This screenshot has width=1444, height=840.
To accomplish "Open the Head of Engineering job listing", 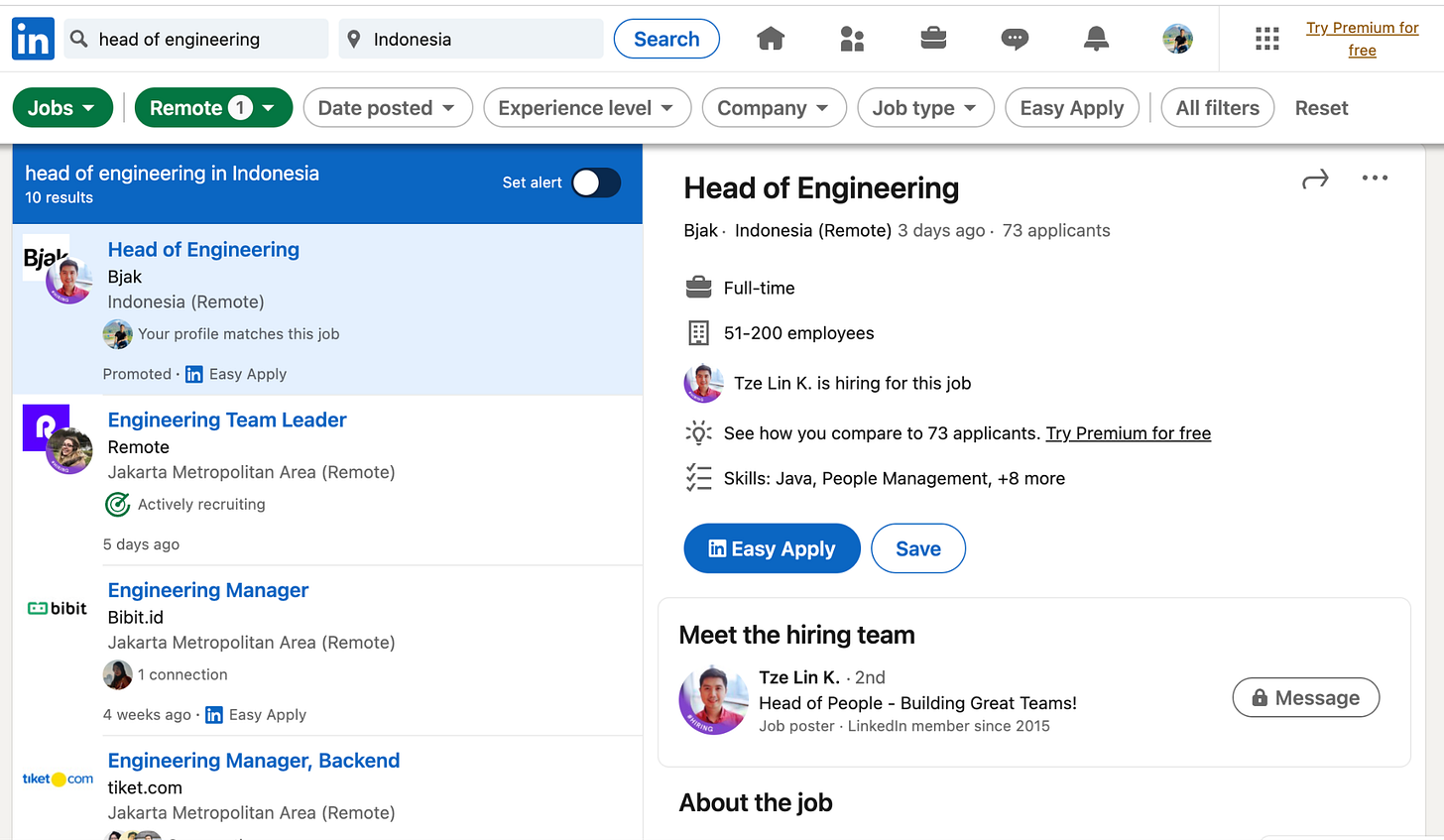I will pyautogui.click(x=203, y=250).
